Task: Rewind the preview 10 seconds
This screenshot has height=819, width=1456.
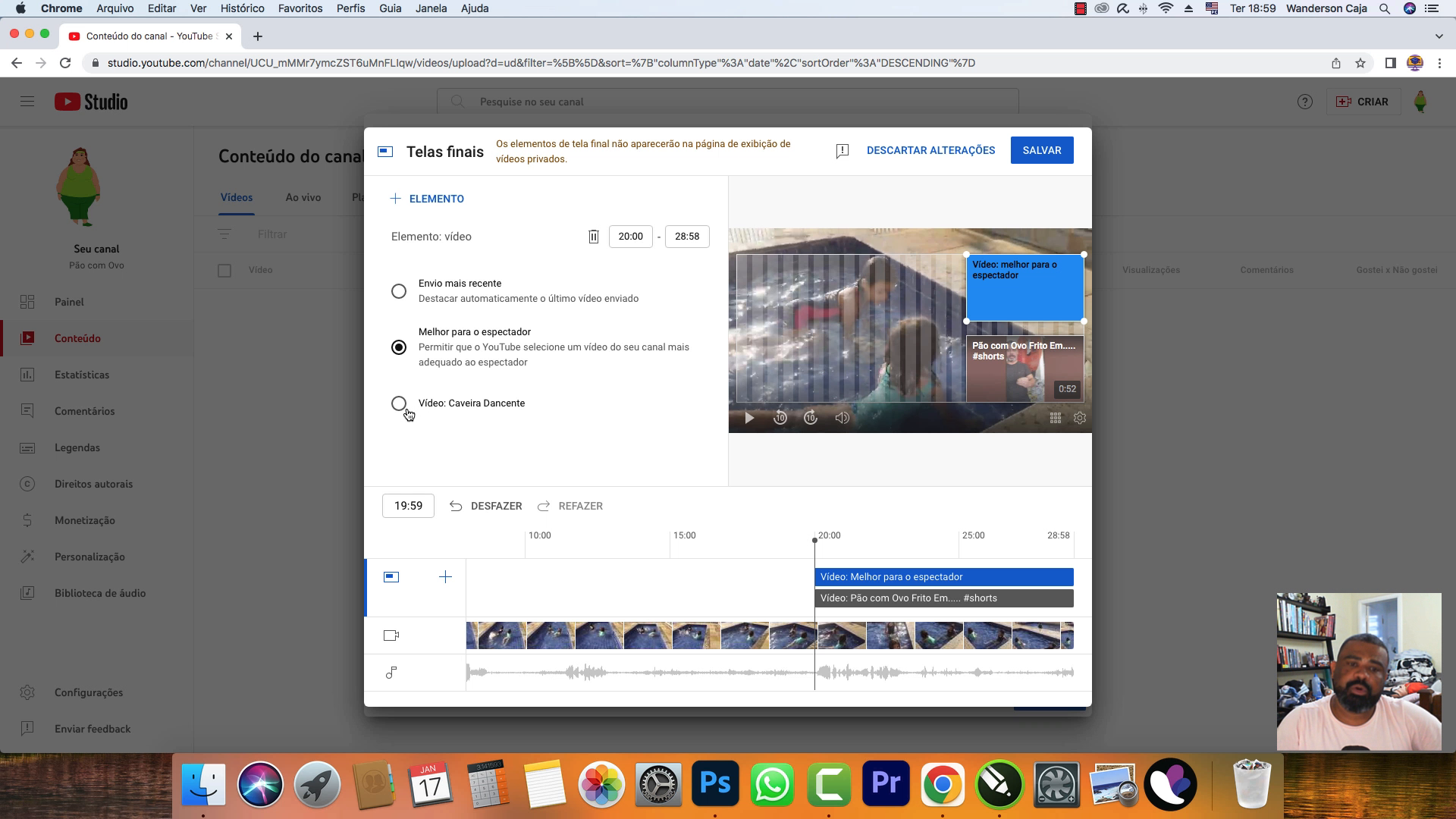Action: pyautogui.click(x=780, y=418)
